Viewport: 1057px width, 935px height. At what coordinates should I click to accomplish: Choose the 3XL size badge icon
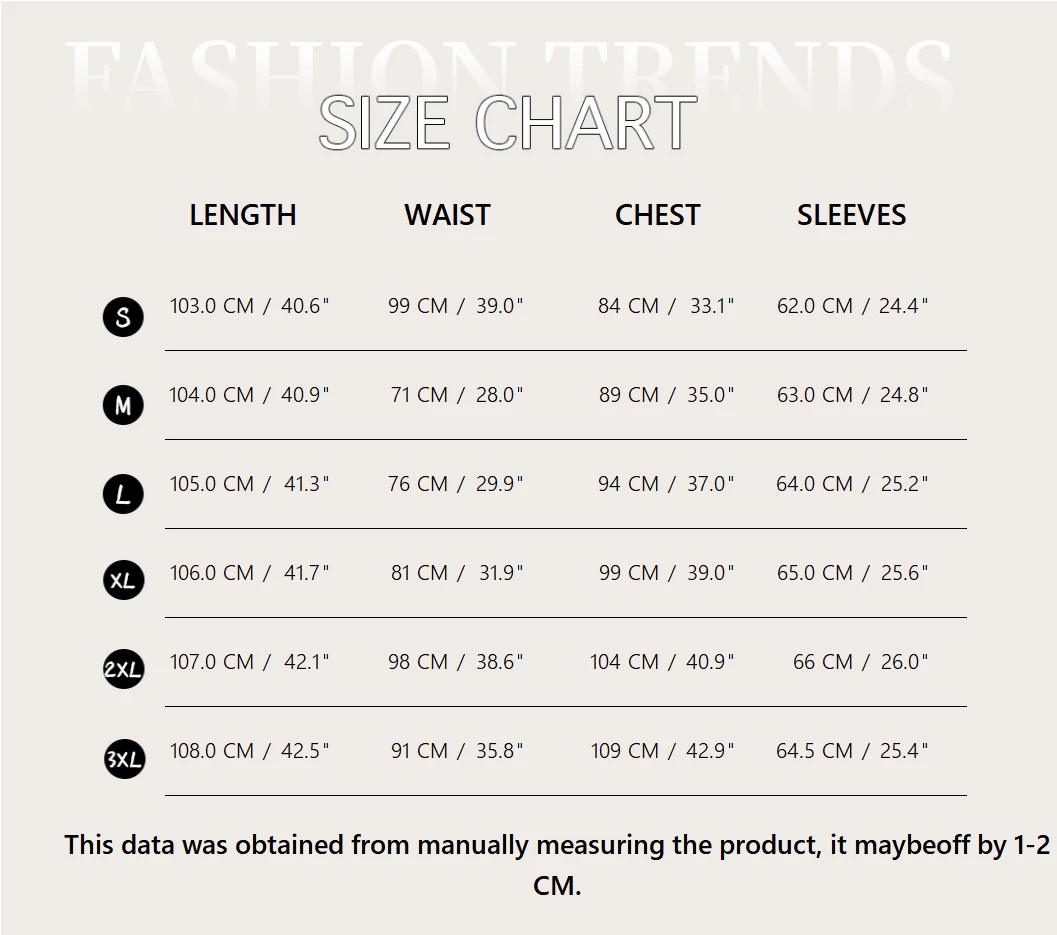(123, 759)
